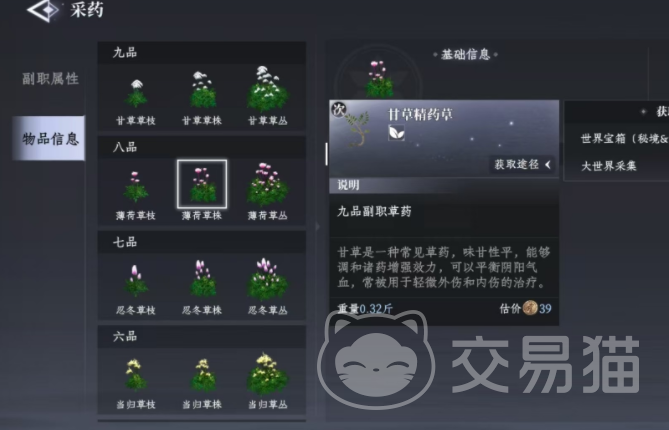669x430 pixels.
Task: Switch to the 副职属性 tab
Action: click(x=50, y=79)
